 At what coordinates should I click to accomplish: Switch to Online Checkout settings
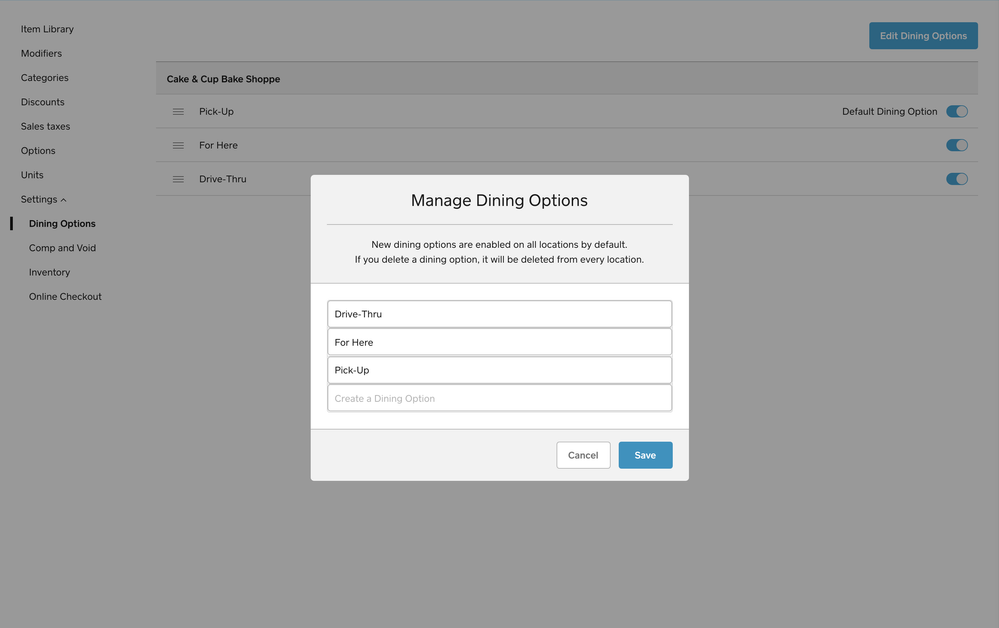click(65, 296)
